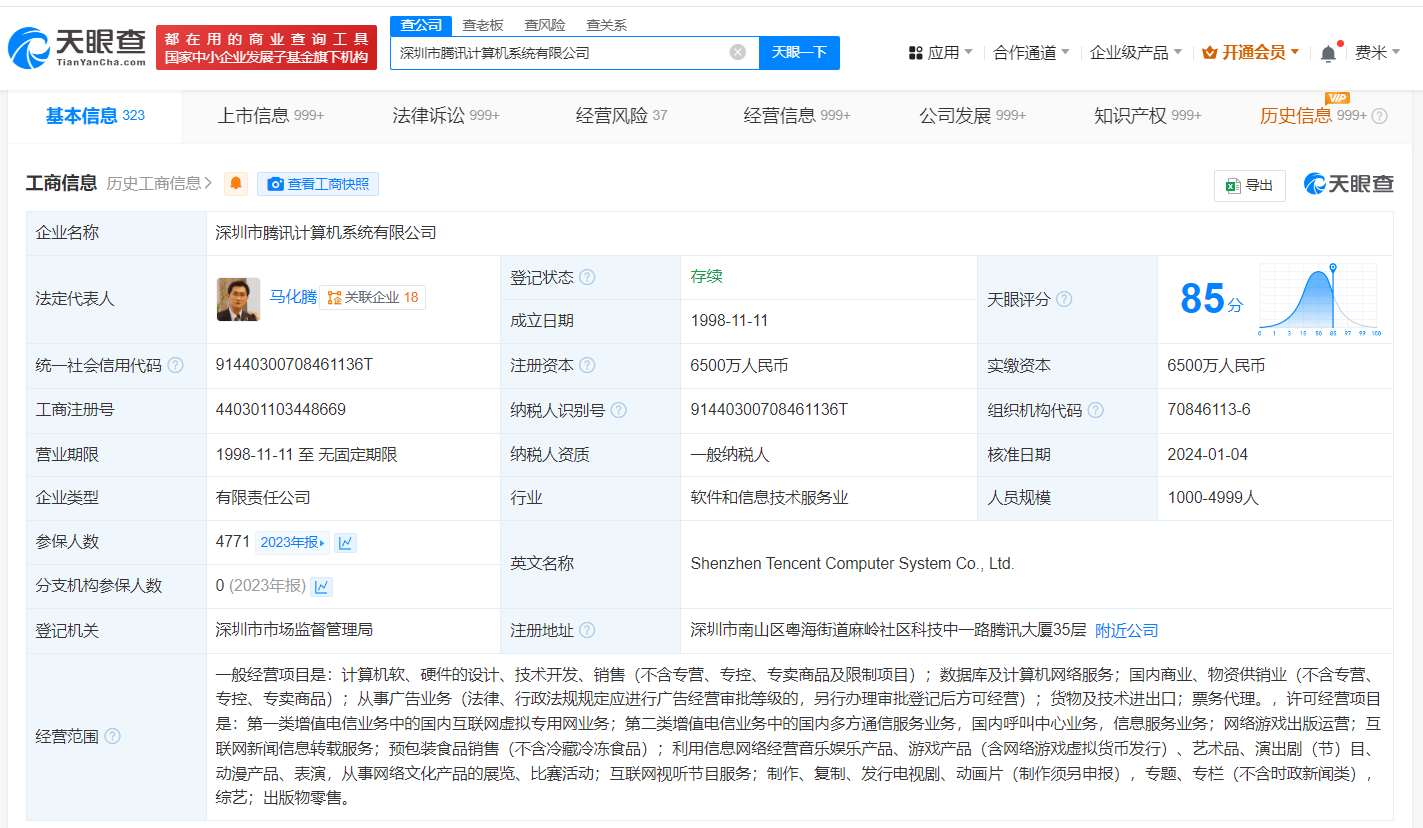Click the help icon beside 统一社会信用代码
Image resolution: width=1423 pixels, height=828 pixels.
pos(176,366)
